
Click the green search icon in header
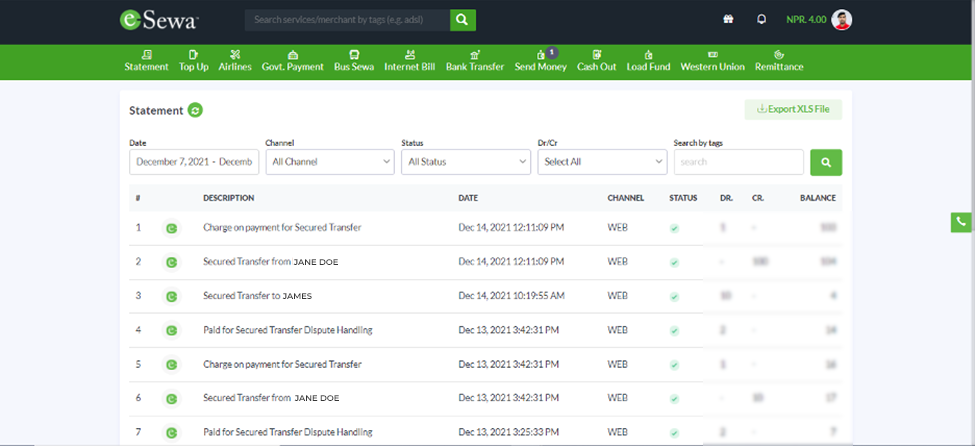point(462,19)
